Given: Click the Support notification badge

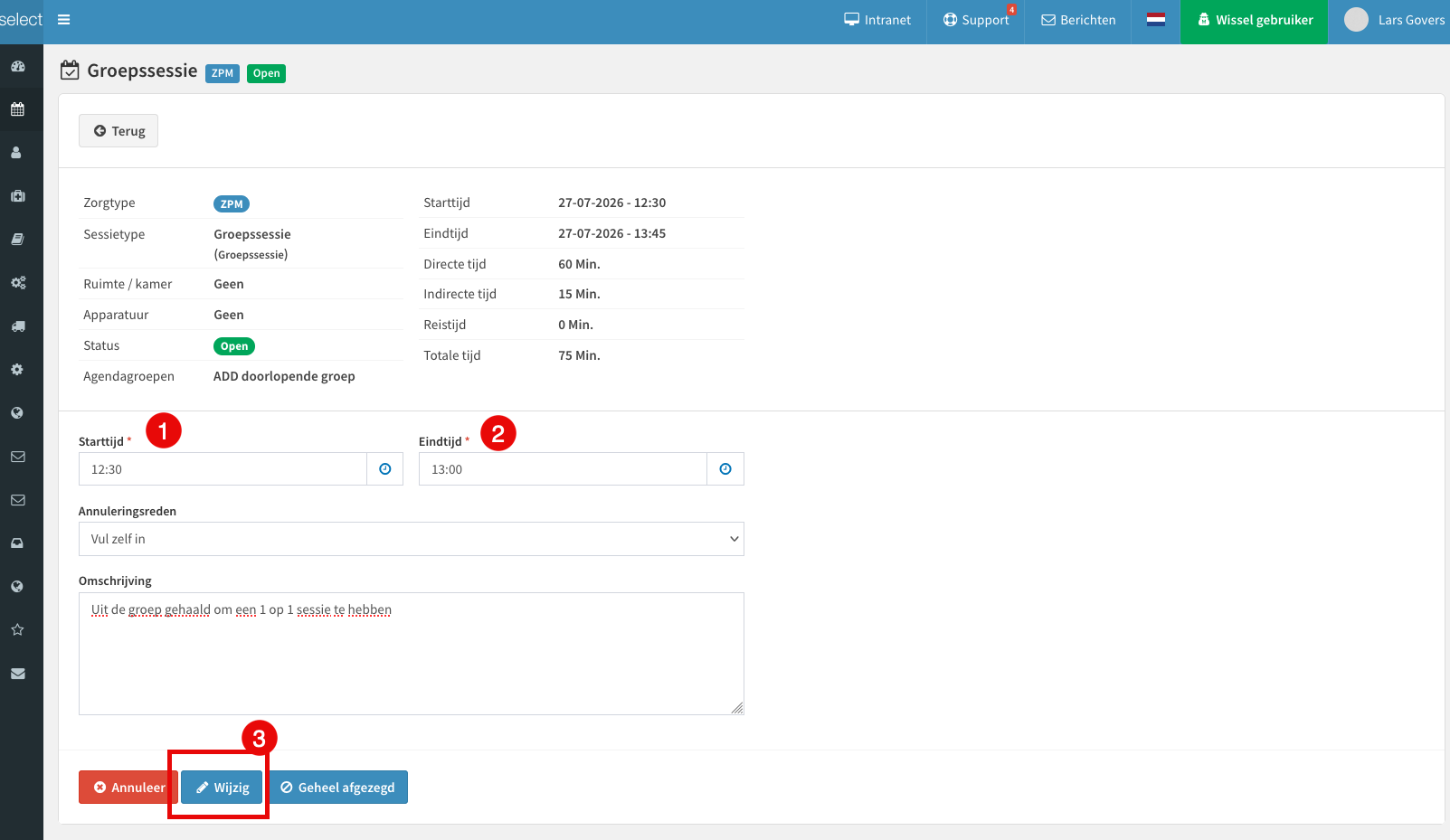Looking at the screenshot, I should click(x=1011, y=10).
